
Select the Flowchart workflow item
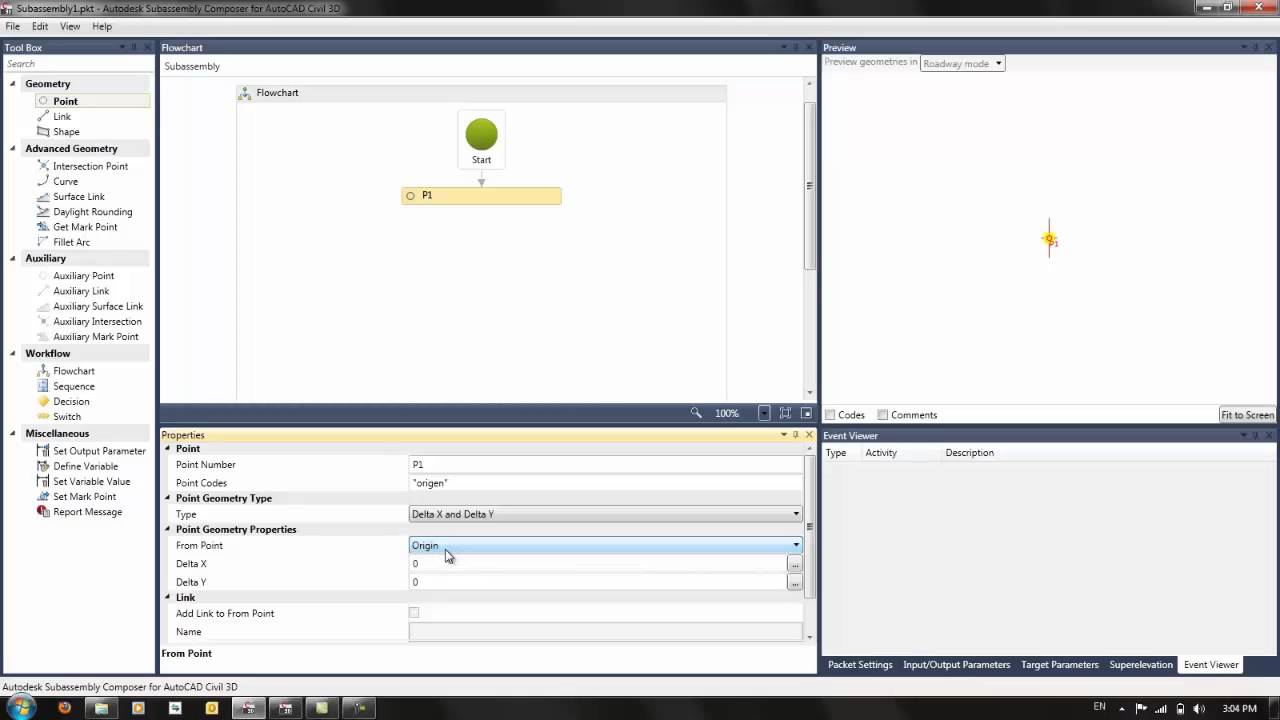(73, 370)
